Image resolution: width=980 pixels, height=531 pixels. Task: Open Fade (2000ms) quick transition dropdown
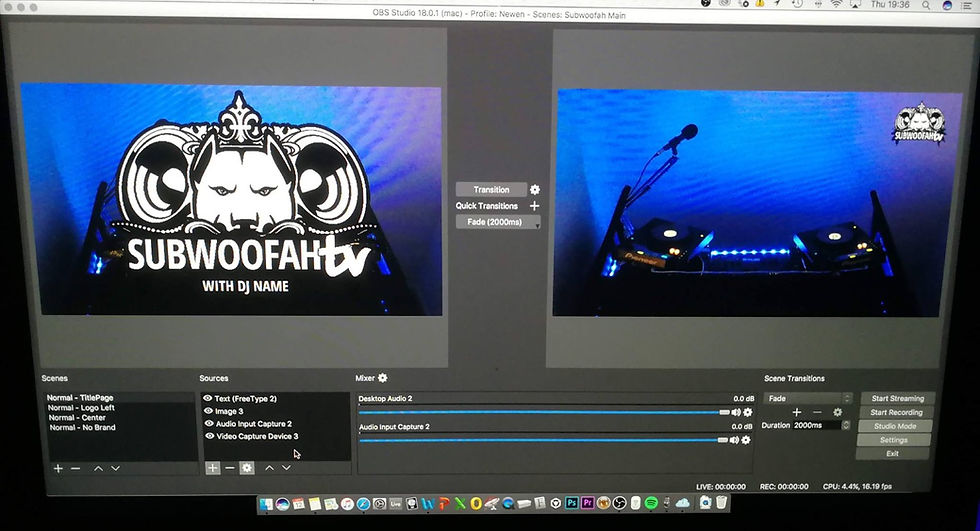(x=498, y=222)
